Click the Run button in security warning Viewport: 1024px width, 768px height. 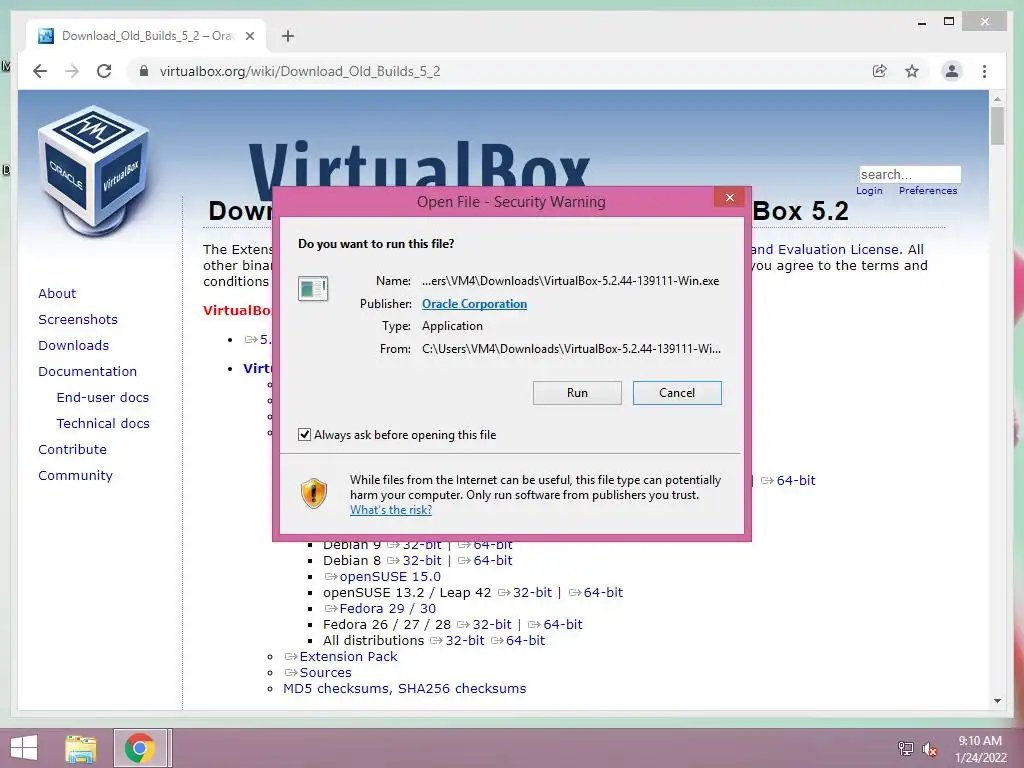577,393
